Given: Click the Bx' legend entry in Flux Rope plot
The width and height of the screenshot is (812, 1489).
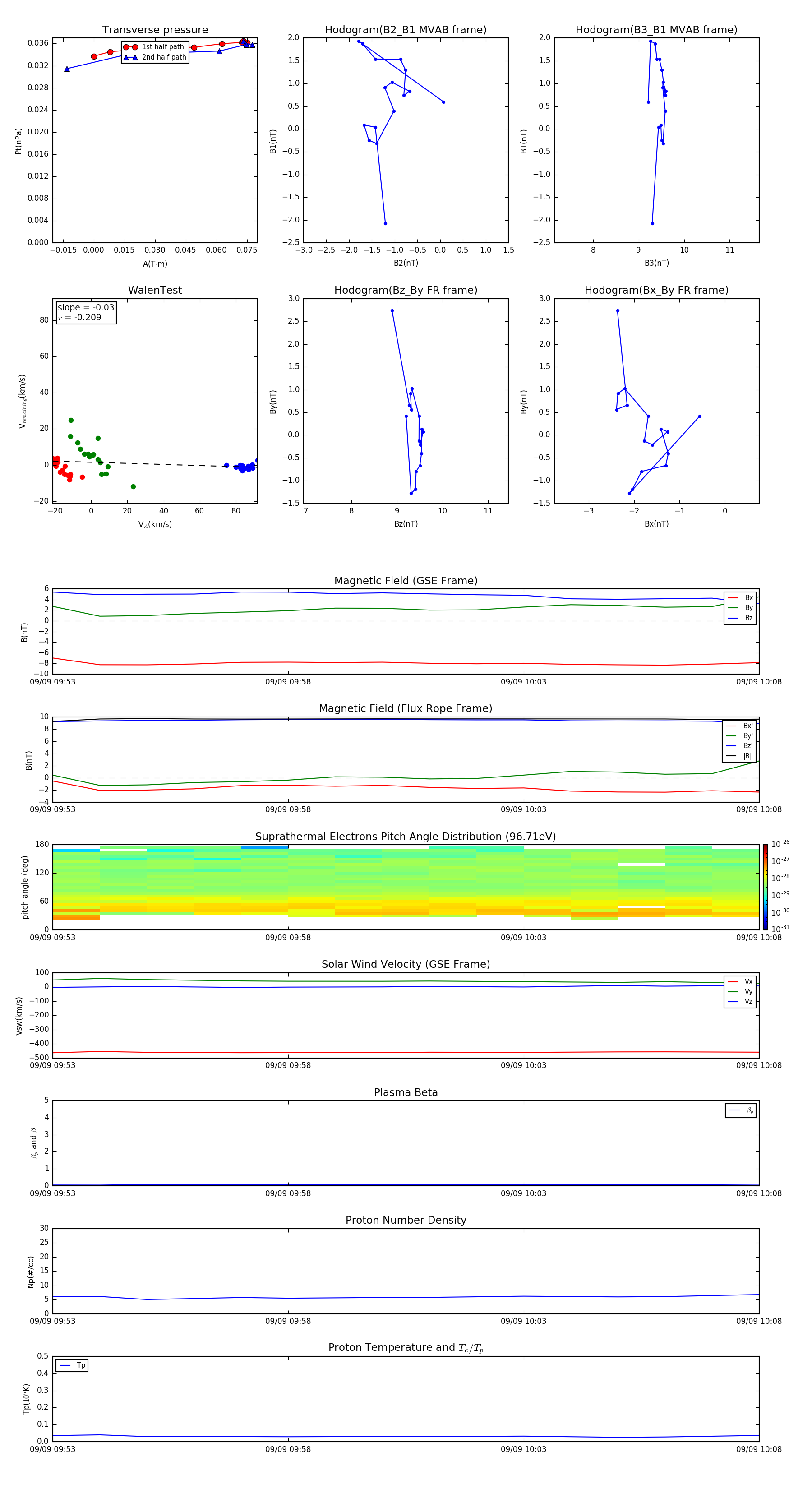Looking at the screenshot, I should (740, 726).
